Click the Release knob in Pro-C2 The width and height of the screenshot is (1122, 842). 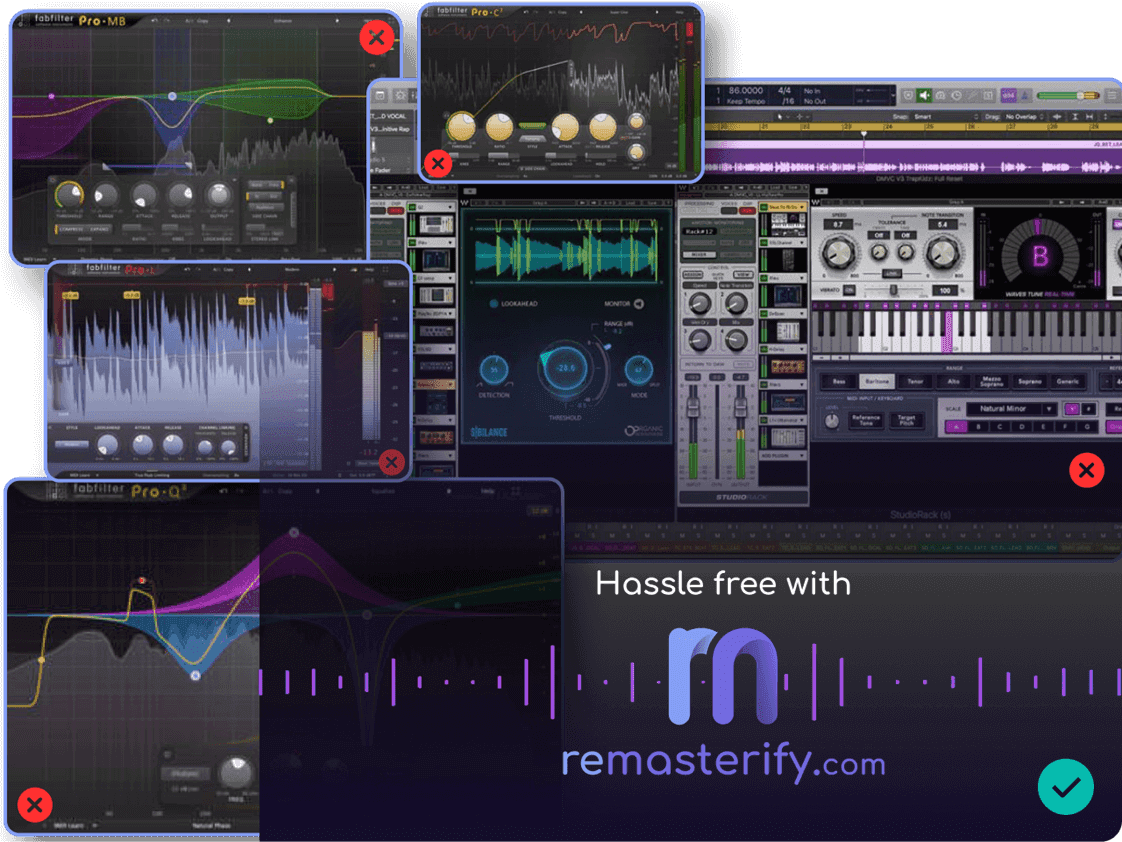602,127
